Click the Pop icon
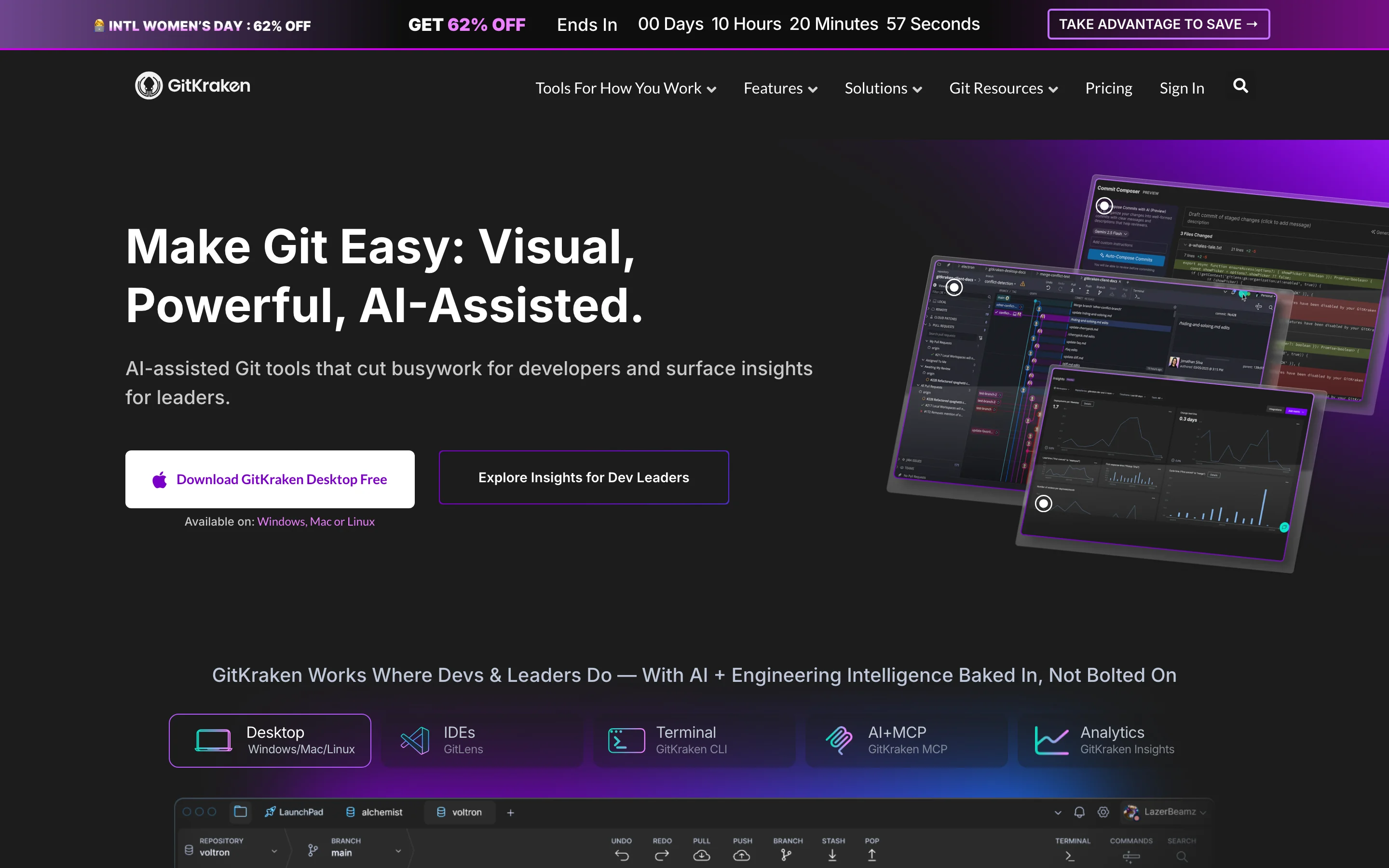Image resolution: width=1389 pixels, height=868 pixels. coord(872,855)
